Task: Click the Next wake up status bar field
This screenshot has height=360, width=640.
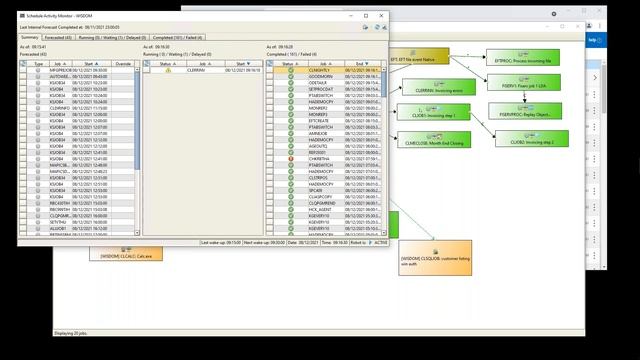Action: tap(264, 242)
